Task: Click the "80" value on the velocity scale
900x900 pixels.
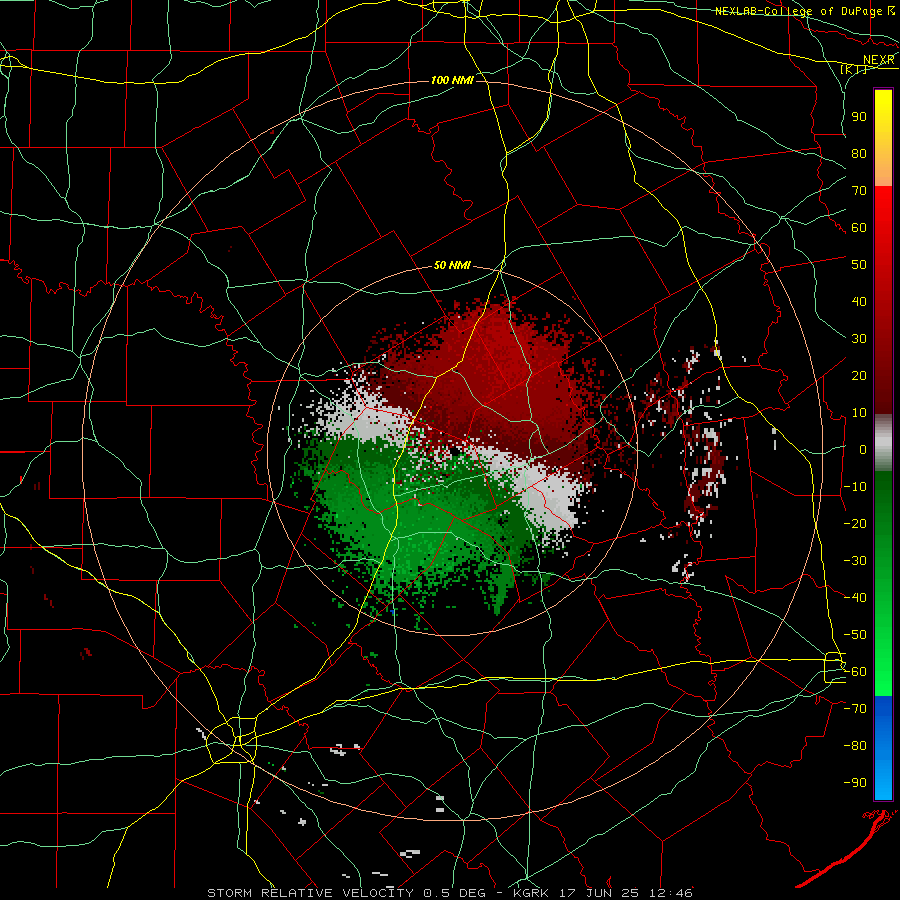Action: click(x=859, y=154)
